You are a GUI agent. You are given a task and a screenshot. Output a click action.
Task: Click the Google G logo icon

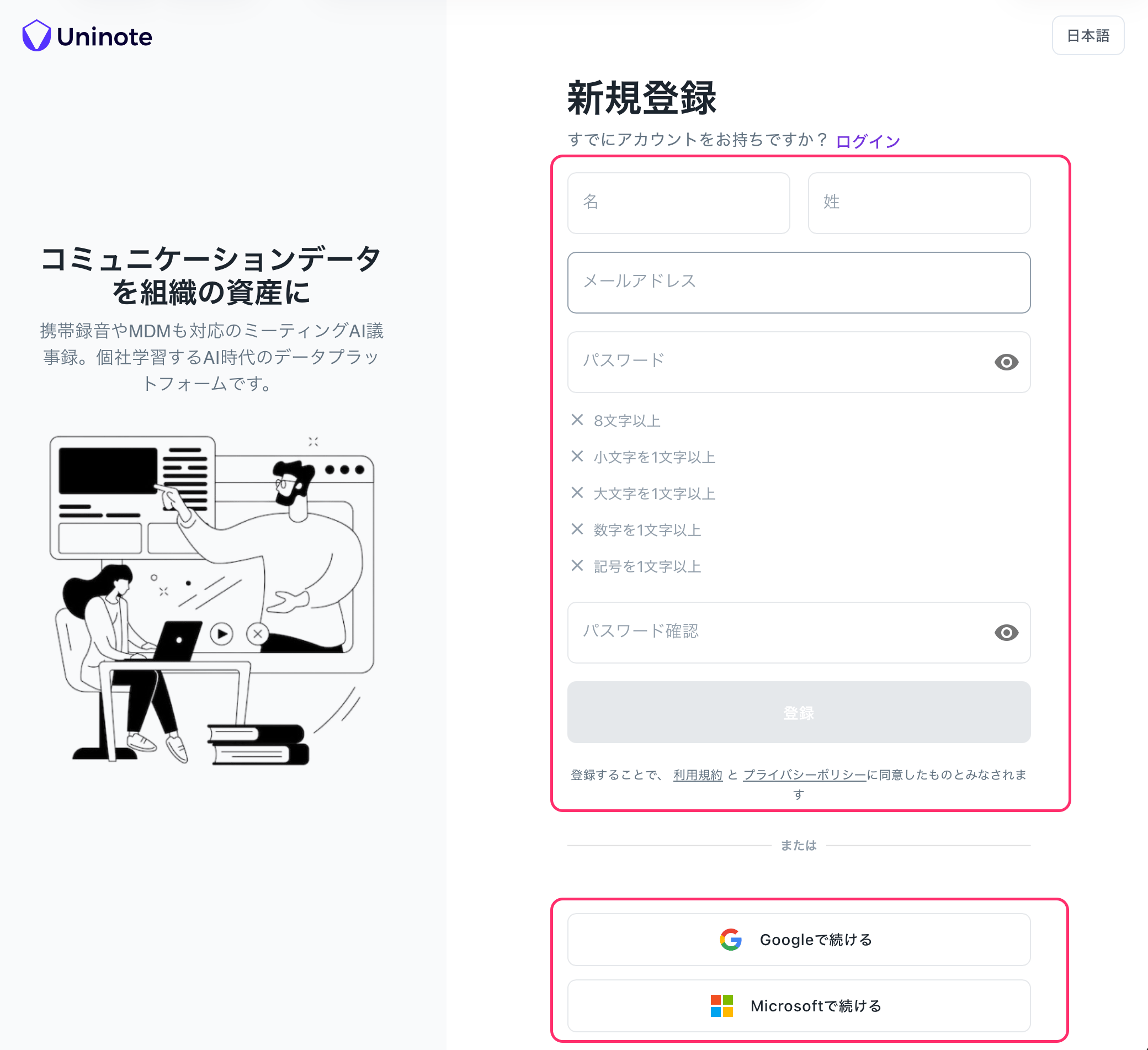pos(731,940)
